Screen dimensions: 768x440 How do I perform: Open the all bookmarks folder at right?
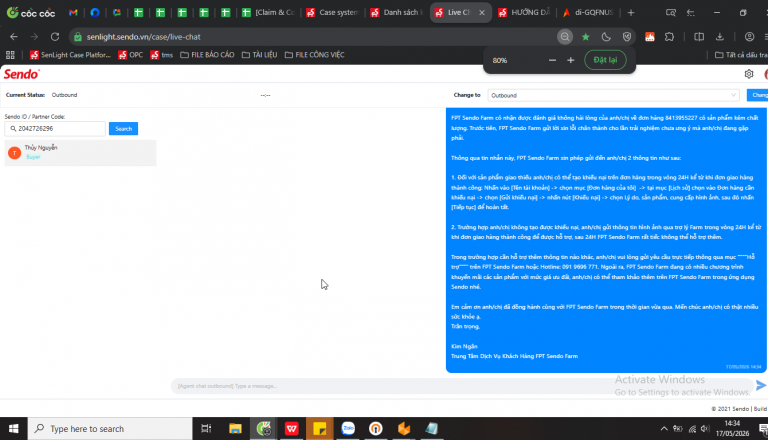741,55
